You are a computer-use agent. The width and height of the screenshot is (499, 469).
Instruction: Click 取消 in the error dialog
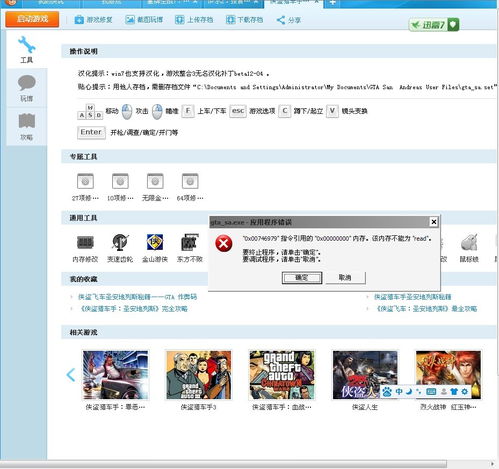tap(345, 278)
